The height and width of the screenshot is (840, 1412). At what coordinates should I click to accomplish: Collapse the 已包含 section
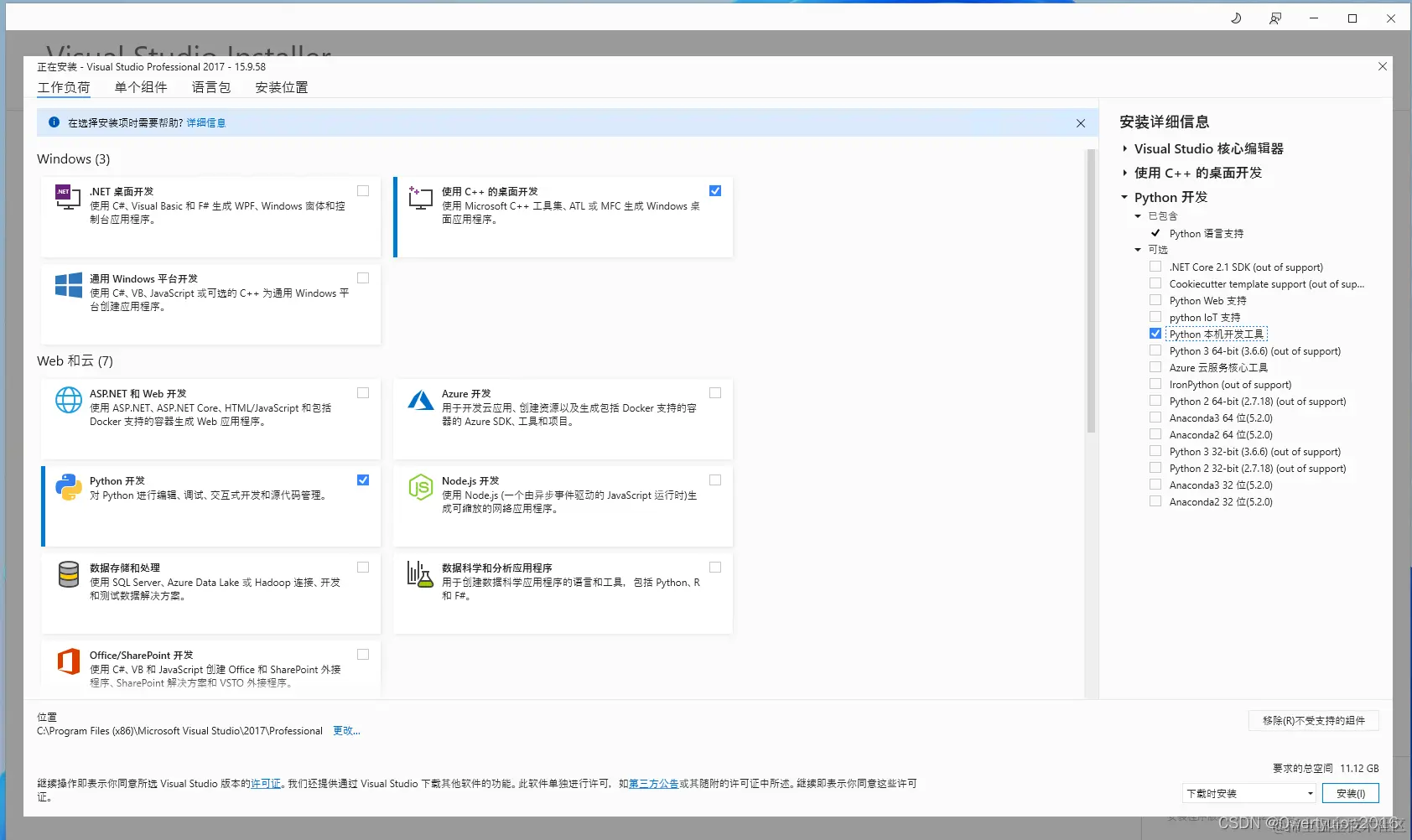coord(1138,216)
